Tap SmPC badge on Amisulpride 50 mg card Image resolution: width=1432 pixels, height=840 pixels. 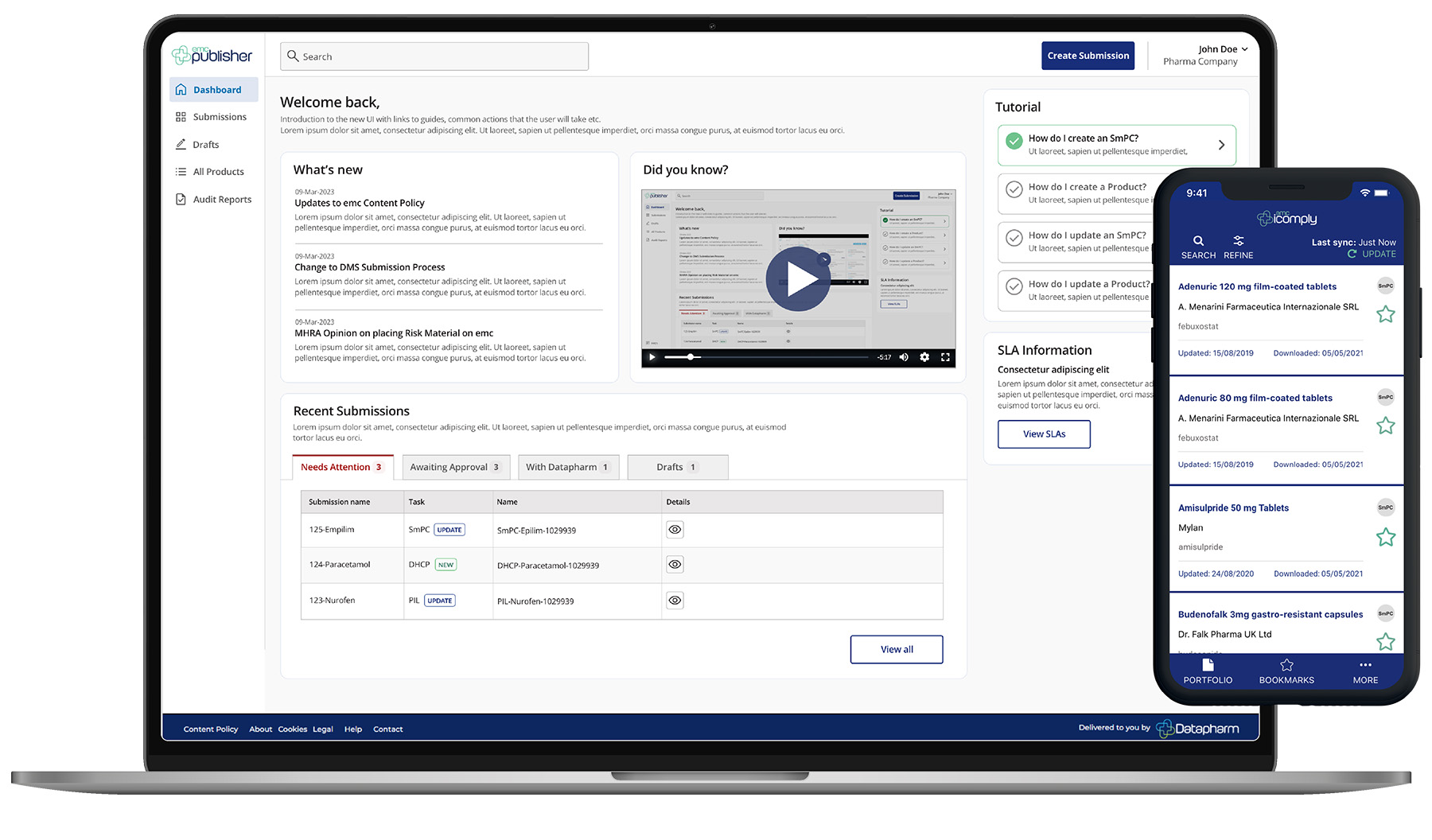click(1386, 507)
